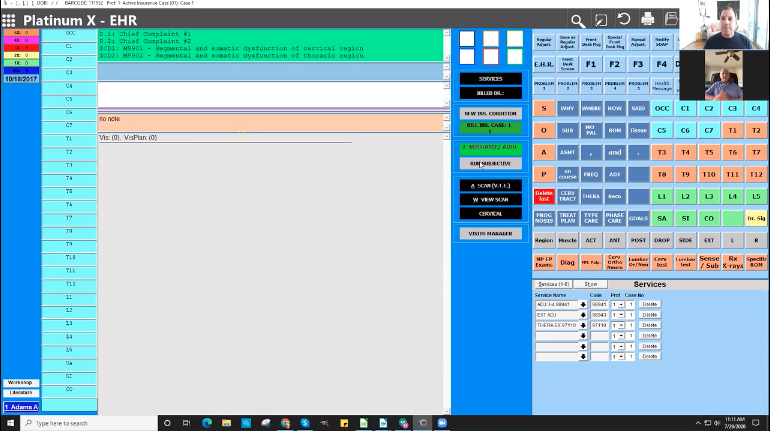This screenshot has width=770, height=431.
Task: Open File Explorer from the taskbar
Action: pos(226,423)
